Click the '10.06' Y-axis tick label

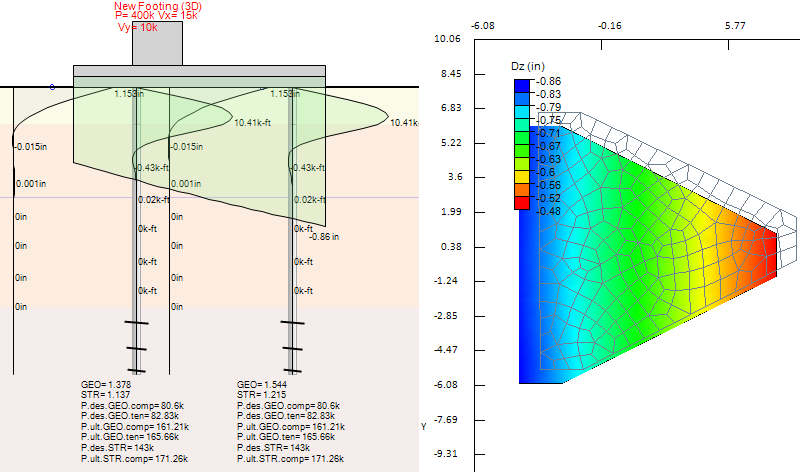[447, 39]
